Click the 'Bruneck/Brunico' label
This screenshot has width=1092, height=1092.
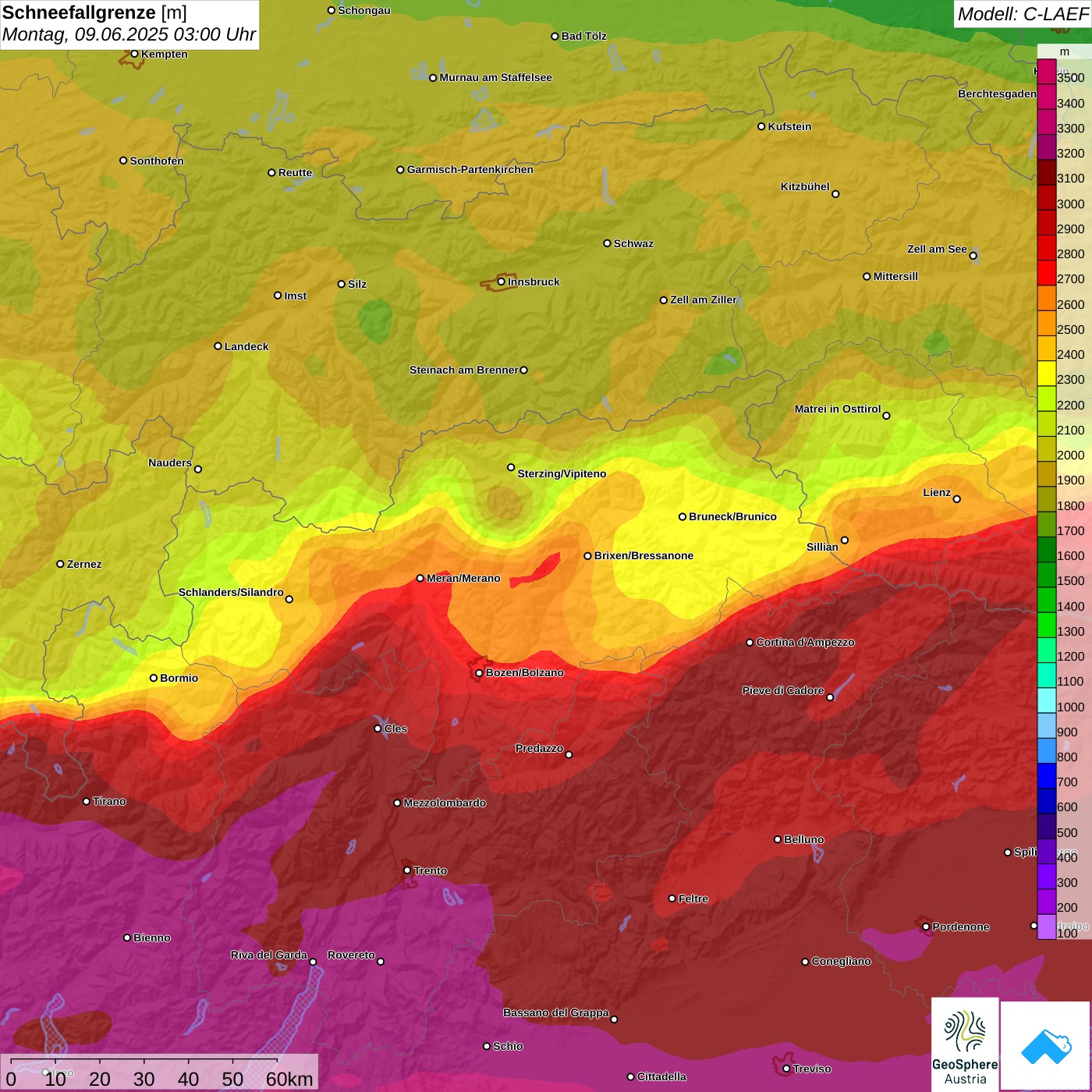click(x=732, y=516)
